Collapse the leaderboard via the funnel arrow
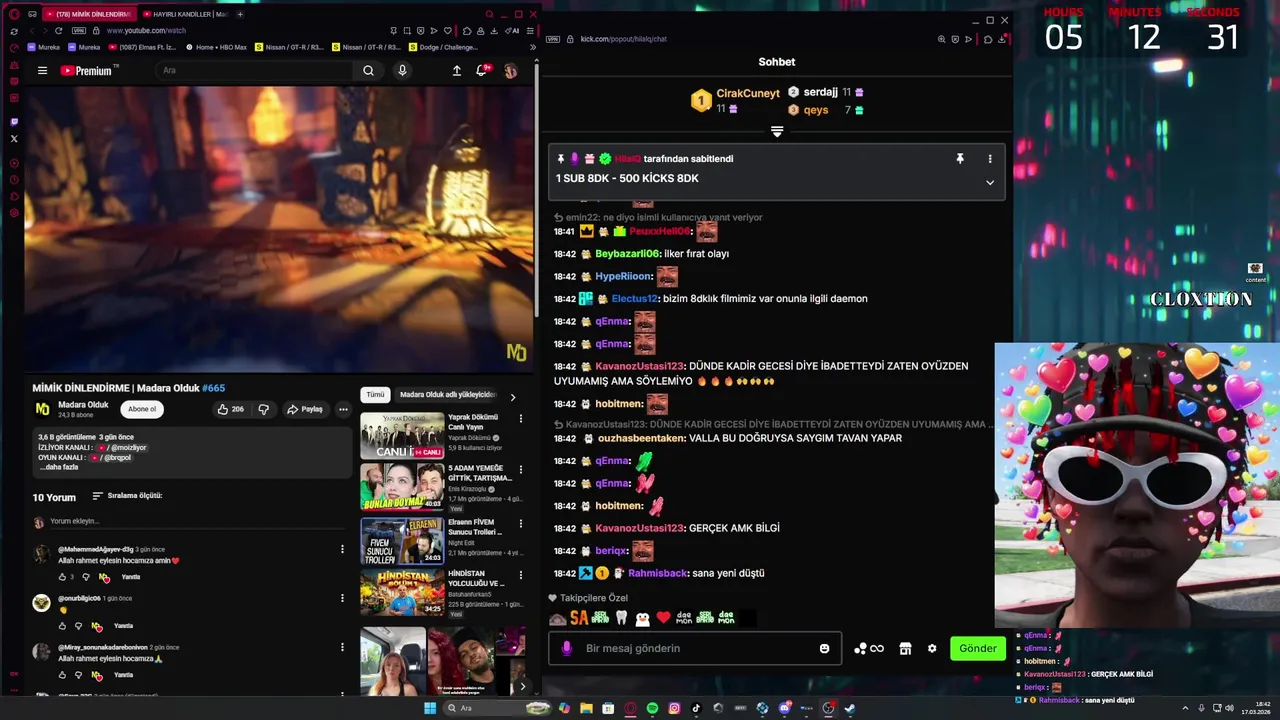The width and height of the screenshot is (1280, 720). point(777,131)
